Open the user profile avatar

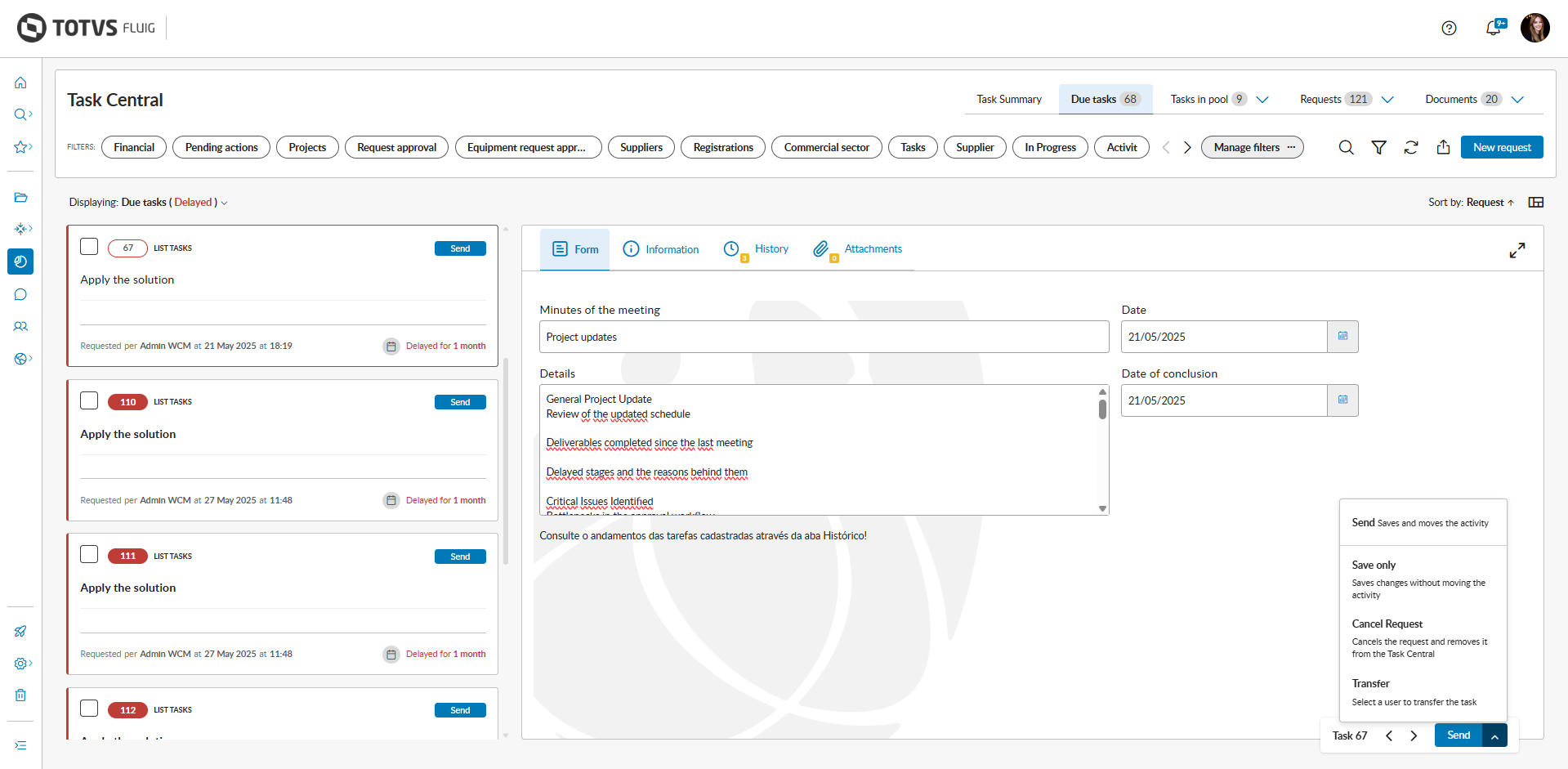tap(1534, 28)
